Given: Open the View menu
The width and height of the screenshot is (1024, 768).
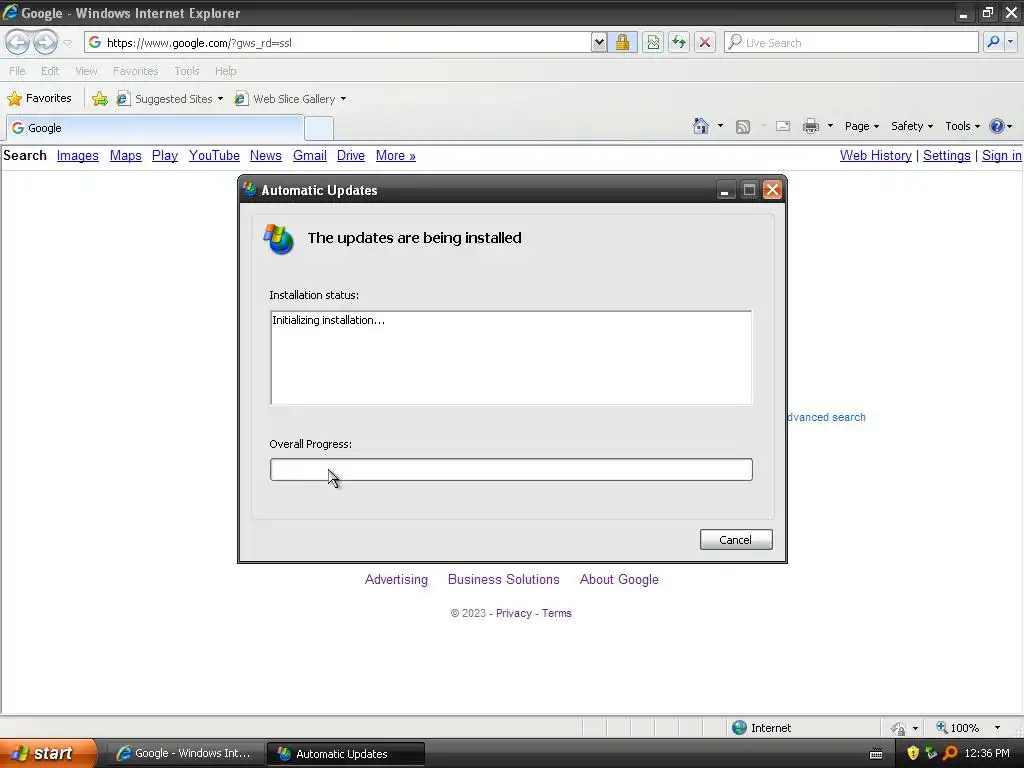Looking at the screenshot, I should (x=86, y=71).
